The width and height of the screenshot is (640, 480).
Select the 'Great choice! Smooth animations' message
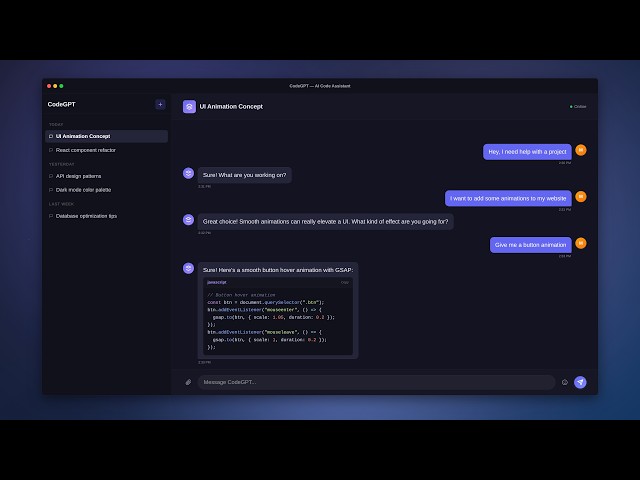pos(325,222)
